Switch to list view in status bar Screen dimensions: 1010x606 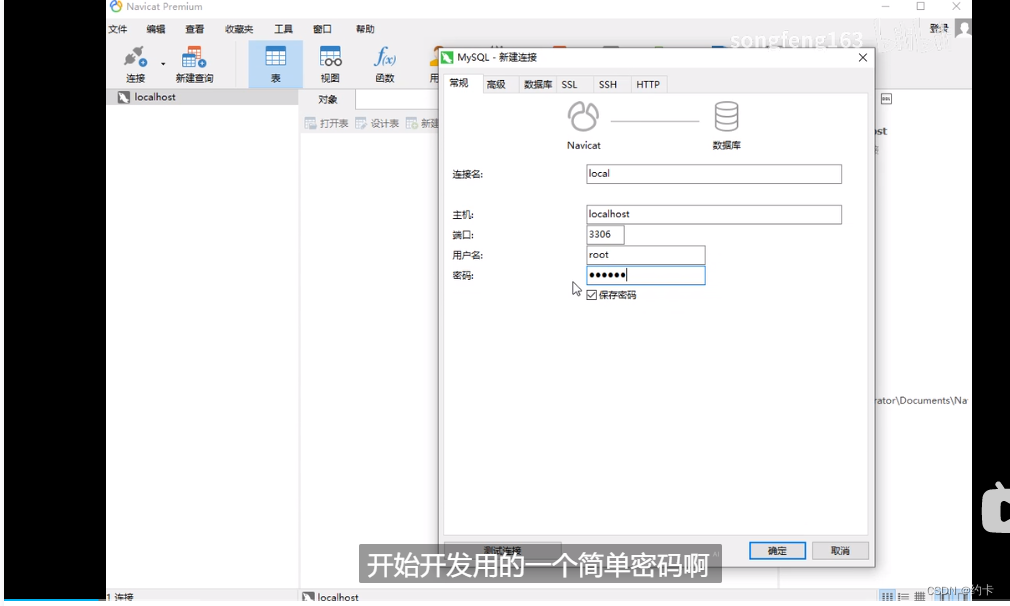(903, 596)
